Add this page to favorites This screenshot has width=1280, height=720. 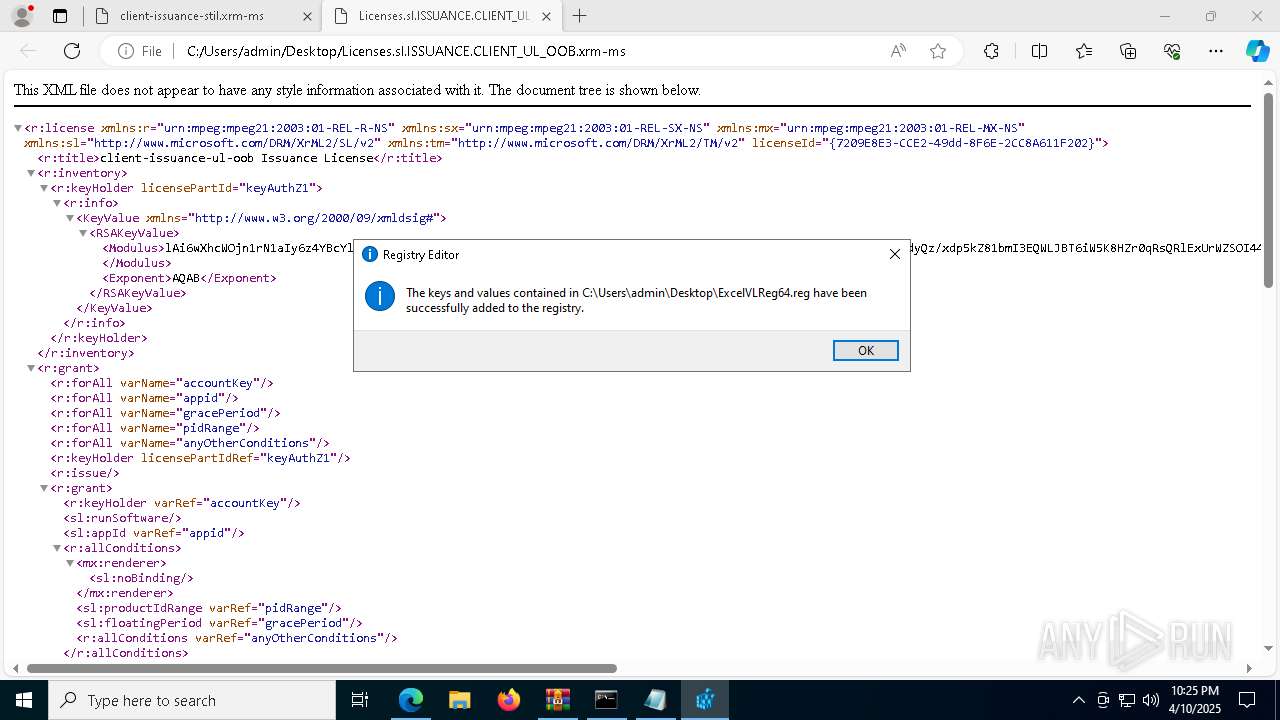937,51
